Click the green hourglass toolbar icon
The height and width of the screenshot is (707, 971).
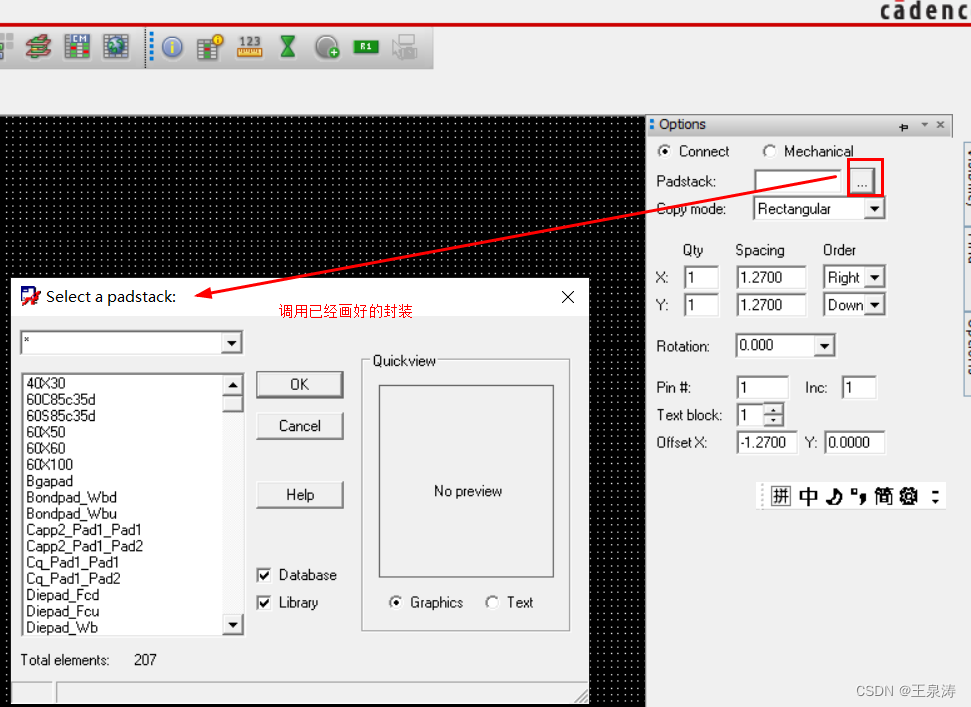[288, 46]
